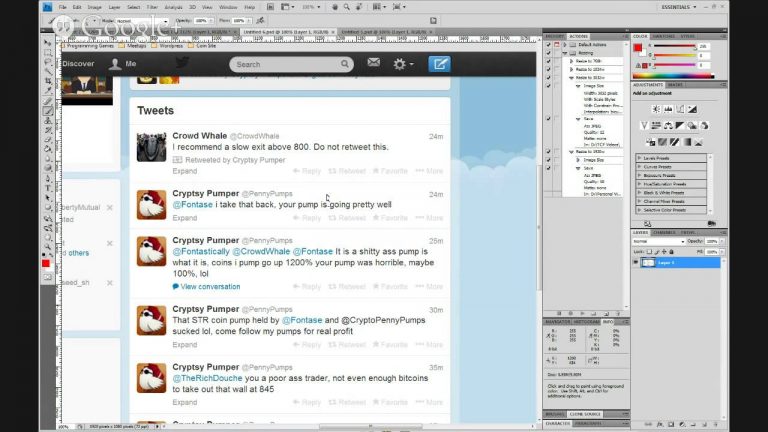Select the Lasso tool

tap(48, 62)
